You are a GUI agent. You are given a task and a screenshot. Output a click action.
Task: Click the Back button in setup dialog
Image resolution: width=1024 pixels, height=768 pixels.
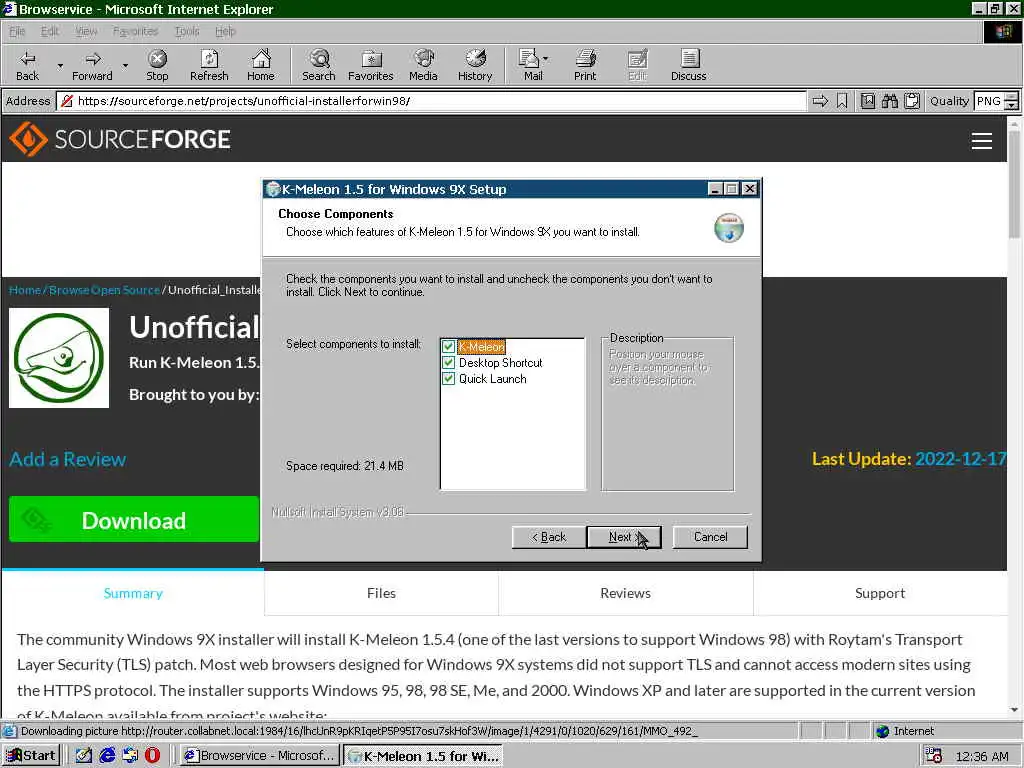click(549, 537)
